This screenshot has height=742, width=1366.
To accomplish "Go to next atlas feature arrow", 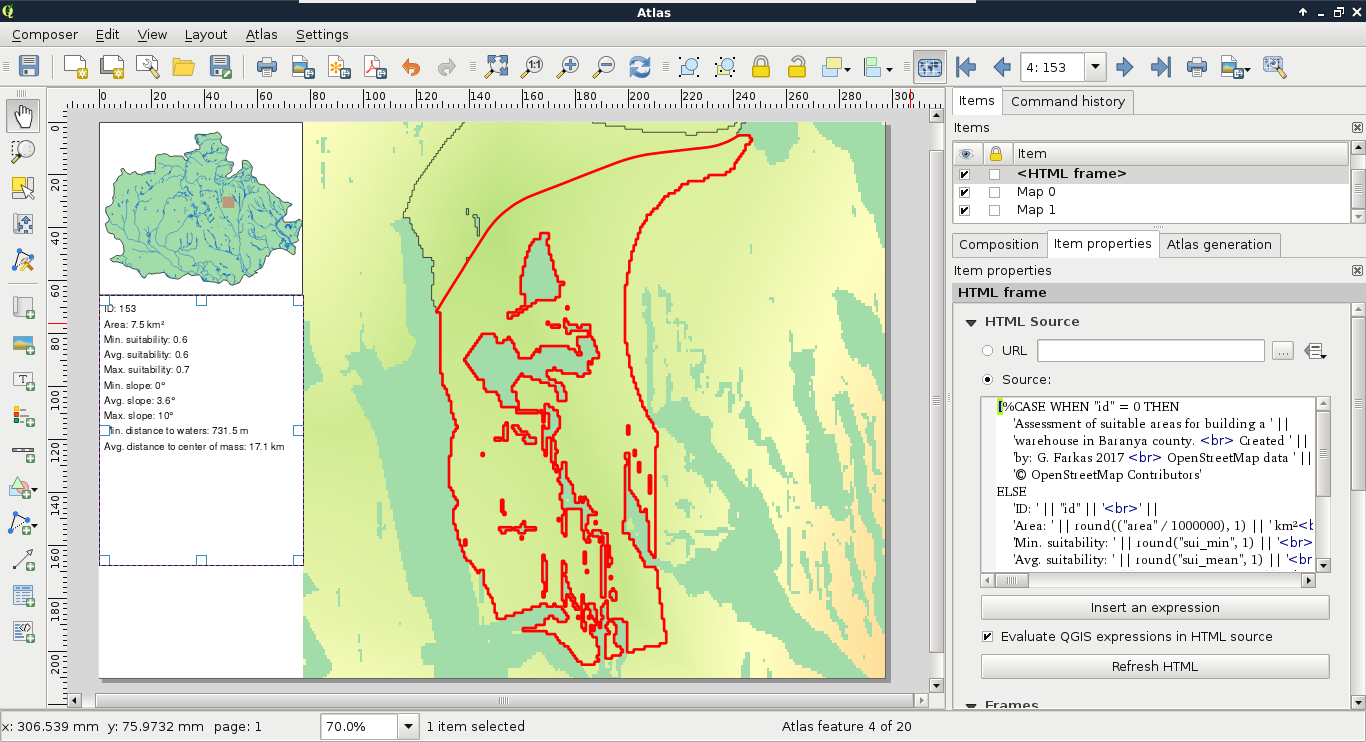I will coord(1124,67).
